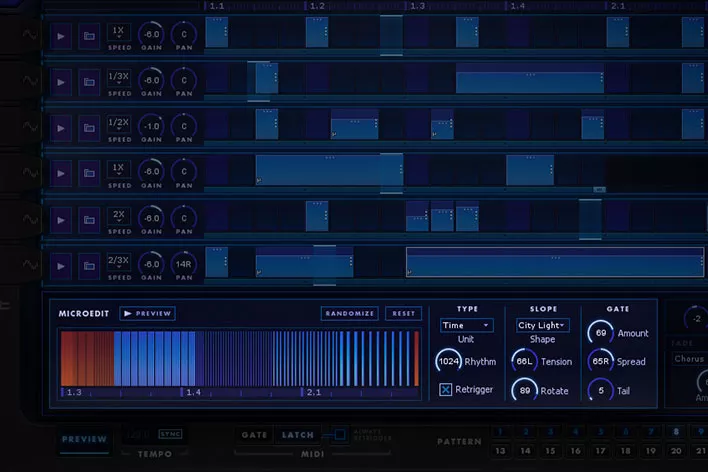The width and height of the screenshot is (708, 472).
Task: Select pattern slot 13
Action: 498,452
